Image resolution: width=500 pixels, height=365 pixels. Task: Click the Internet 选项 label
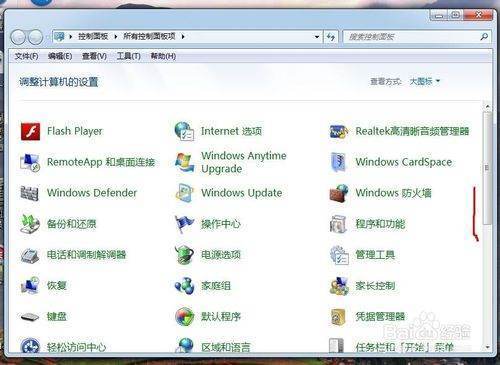(x=232, y=131)
